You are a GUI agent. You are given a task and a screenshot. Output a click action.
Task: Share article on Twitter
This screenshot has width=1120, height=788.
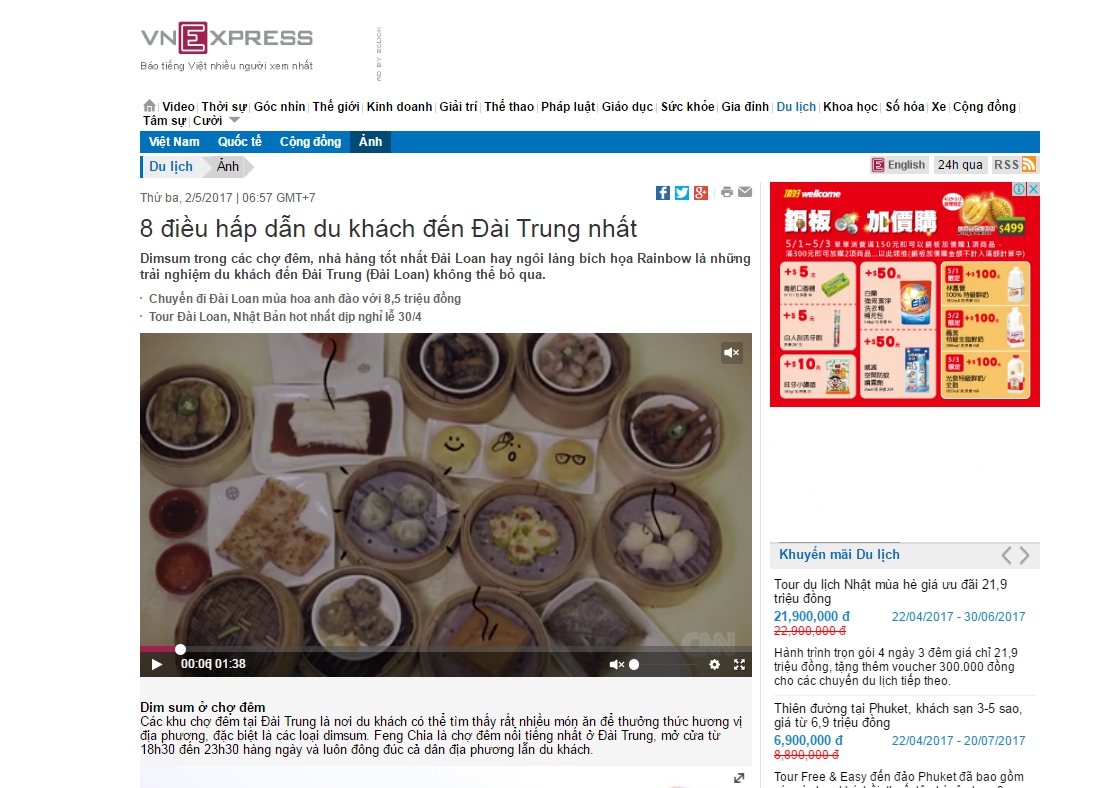point(682,193)
